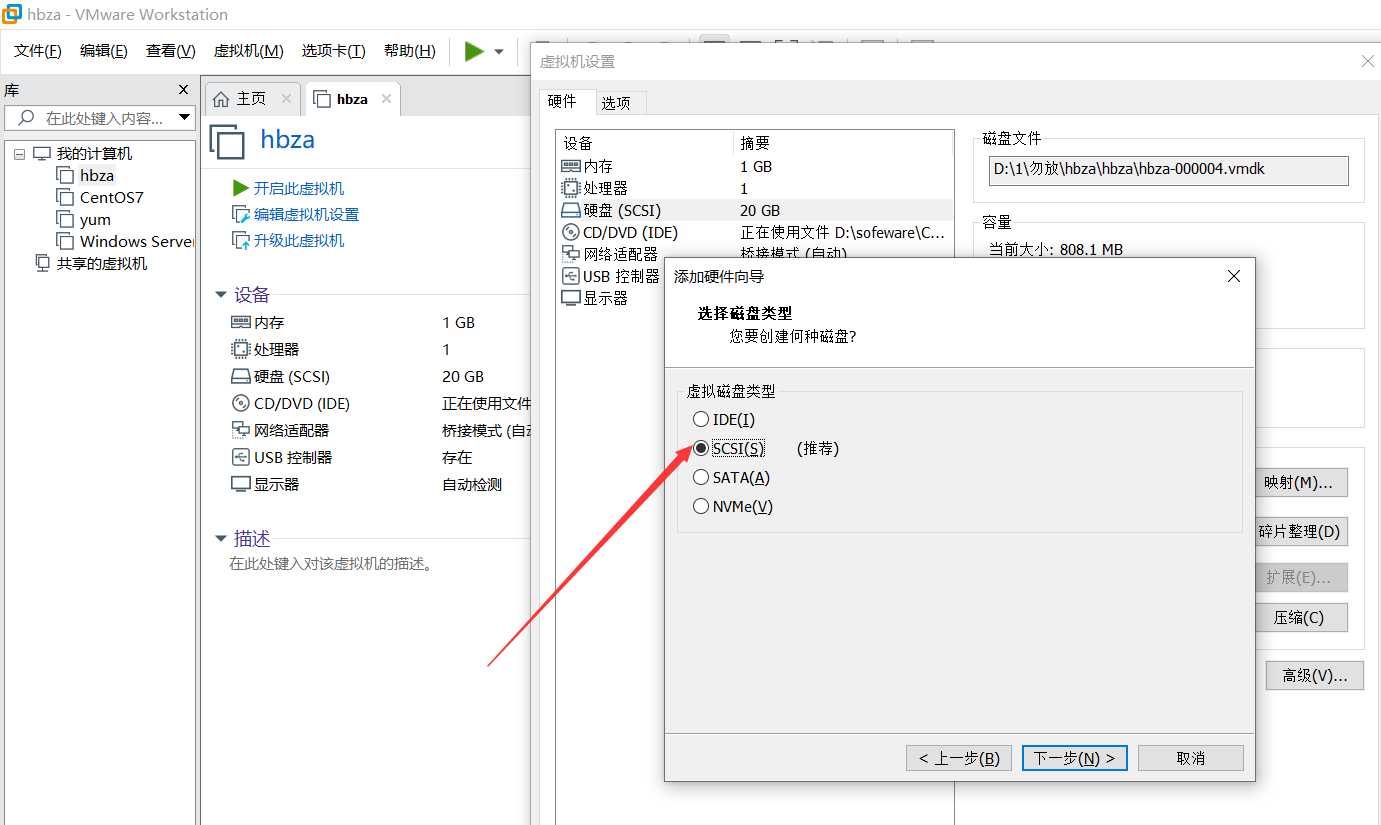Click the 共享的虚拟机 icon in library tree

(x=42, y=263)
